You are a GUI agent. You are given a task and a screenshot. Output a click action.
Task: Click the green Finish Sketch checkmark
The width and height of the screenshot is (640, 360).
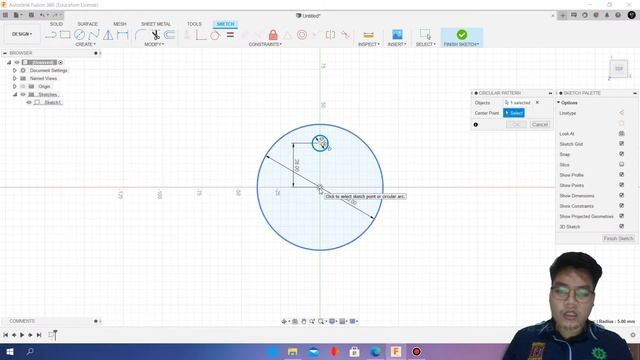pyautogui.click(x=462, y=35)
